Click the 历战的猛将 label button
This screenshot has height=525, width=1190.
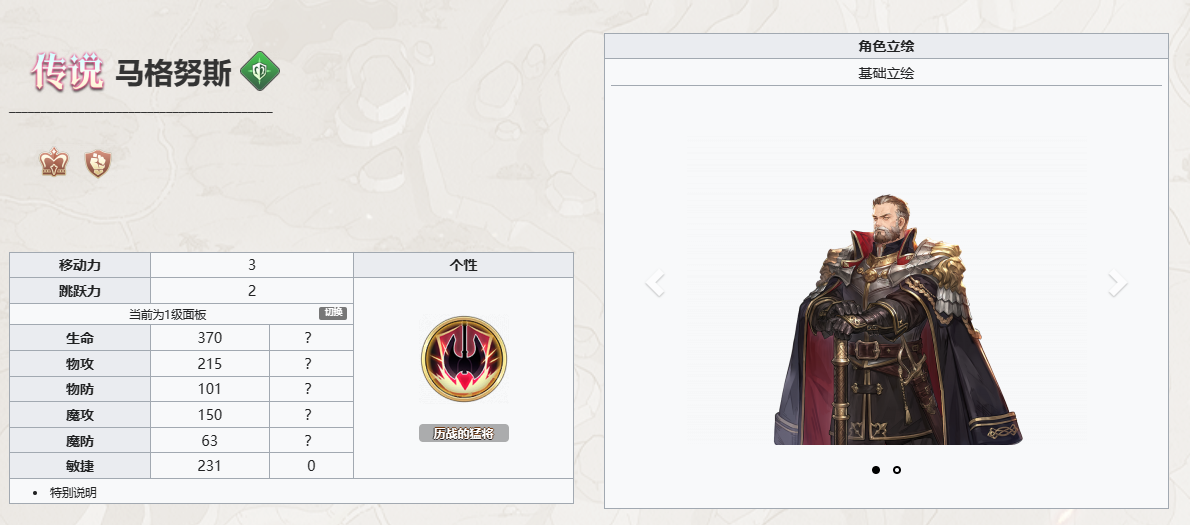pos(464,433)
